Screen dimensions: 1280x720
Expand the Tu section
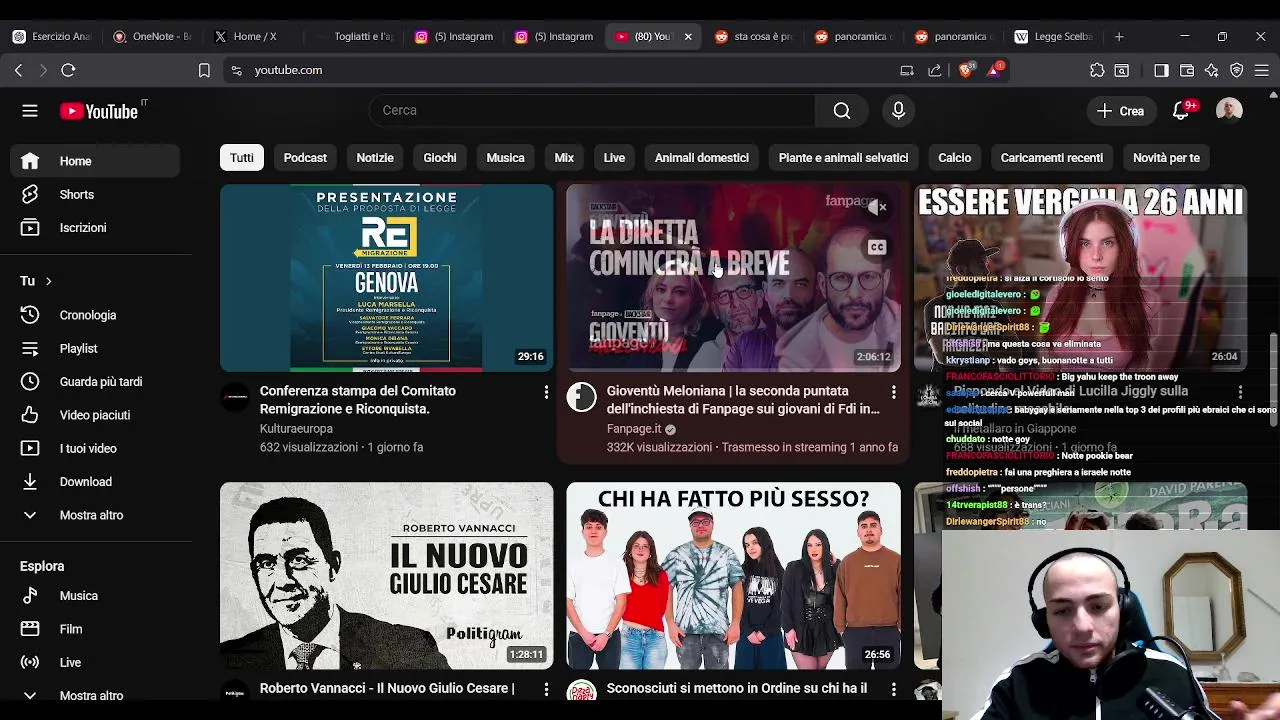click(x=36, y=281)
